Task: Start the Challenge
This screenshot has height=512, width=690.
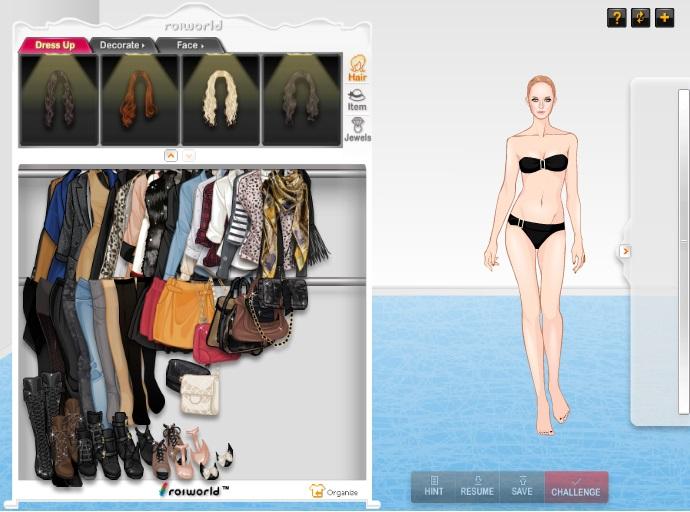Action: point(576,486)
